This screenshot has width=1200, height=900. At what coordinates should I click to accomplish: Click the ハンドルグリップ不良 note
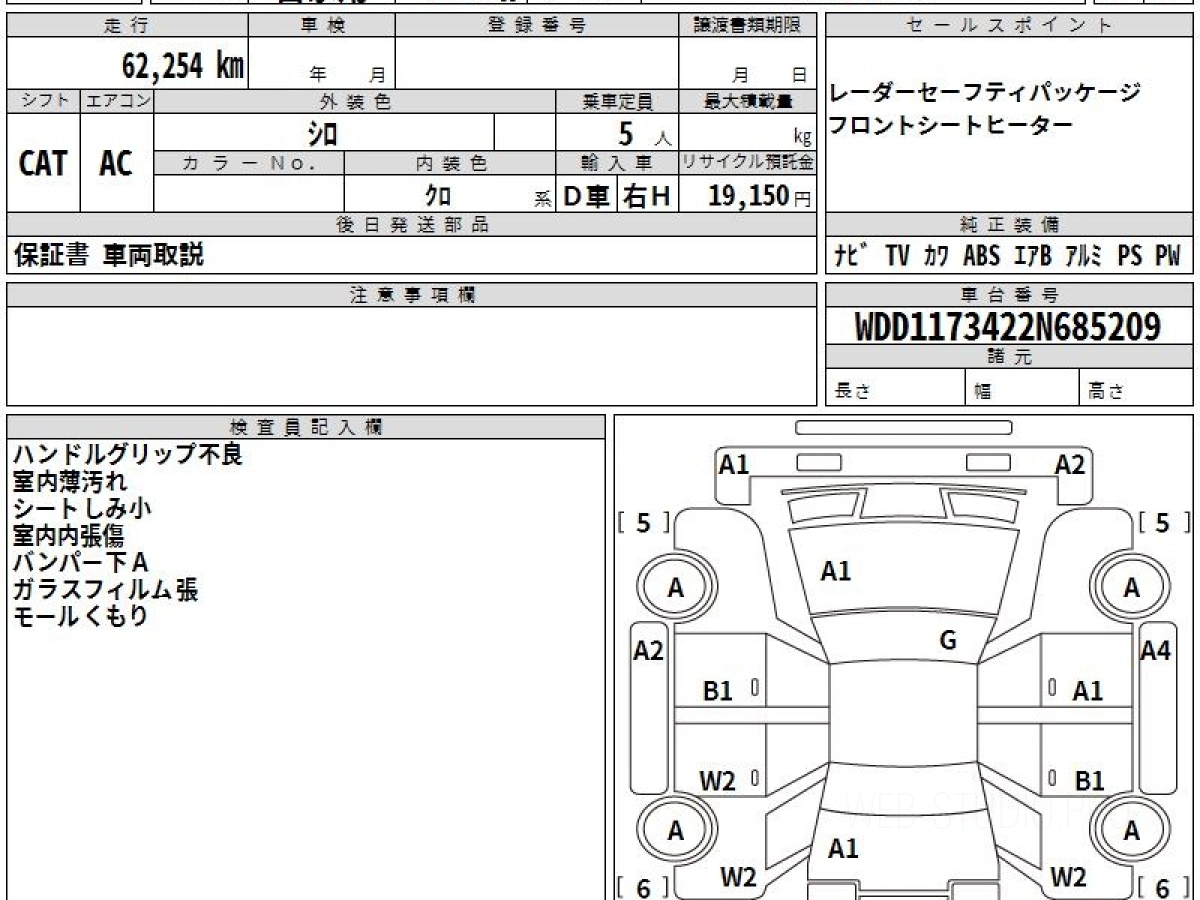click(x=128, y=455)
